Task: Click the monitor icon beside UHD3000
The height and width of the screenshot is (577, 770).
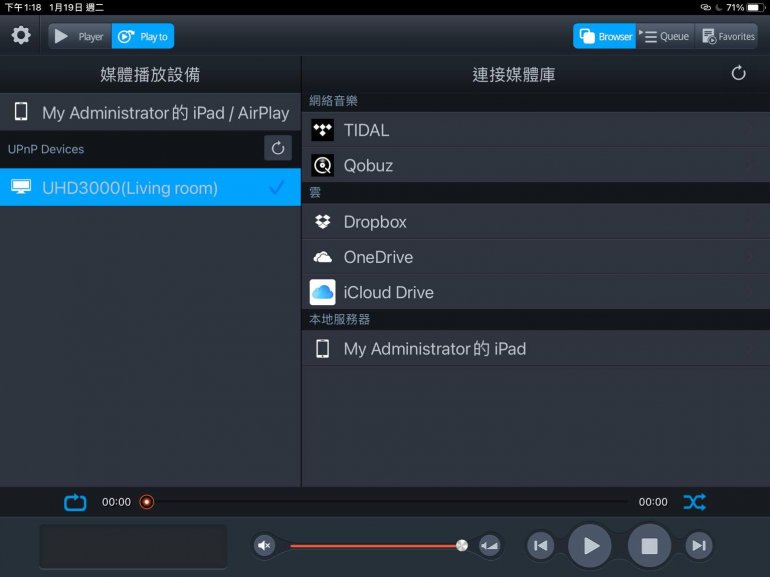Action: click(x=21, y=187)
